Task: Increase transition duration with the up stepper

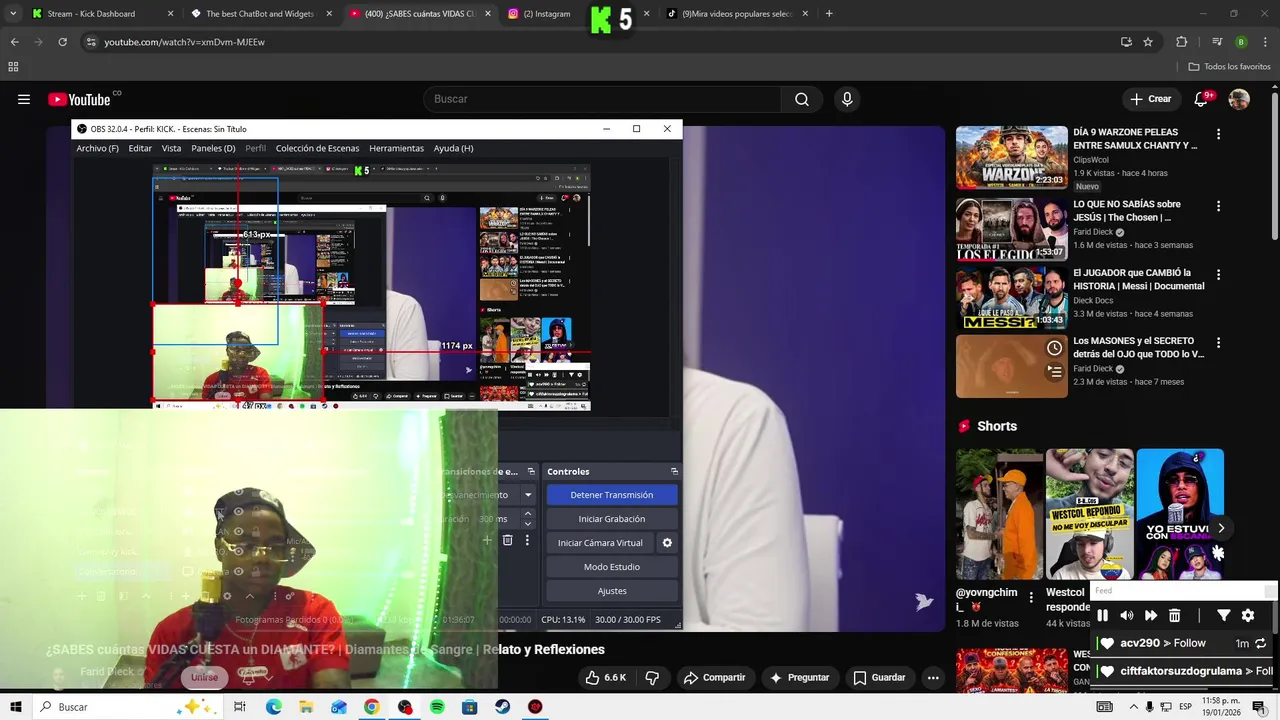Action: tap(528, 514)
